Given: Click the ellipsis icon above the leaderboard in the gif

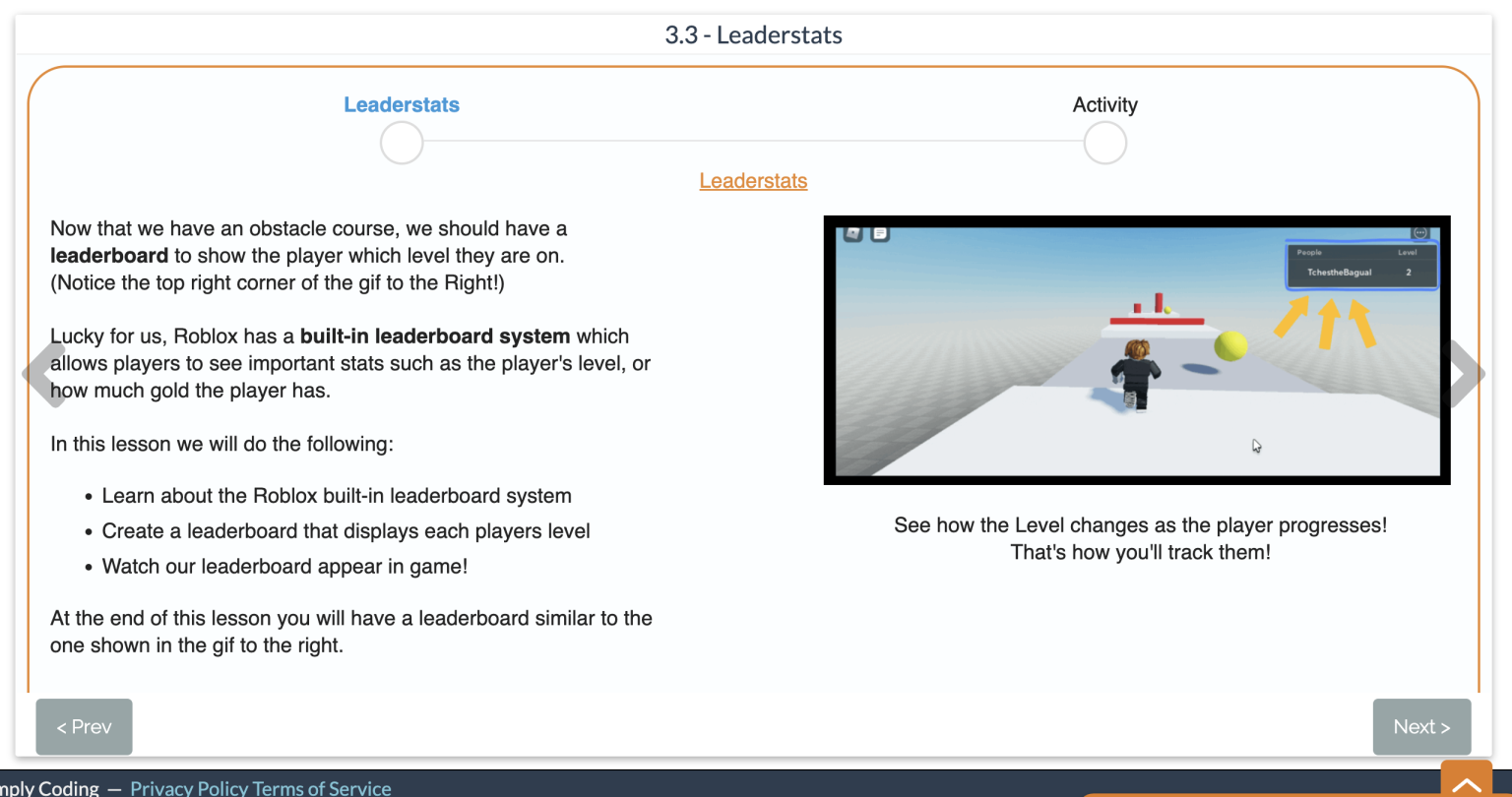Looking at the screenshot, I should (1420, 233).
